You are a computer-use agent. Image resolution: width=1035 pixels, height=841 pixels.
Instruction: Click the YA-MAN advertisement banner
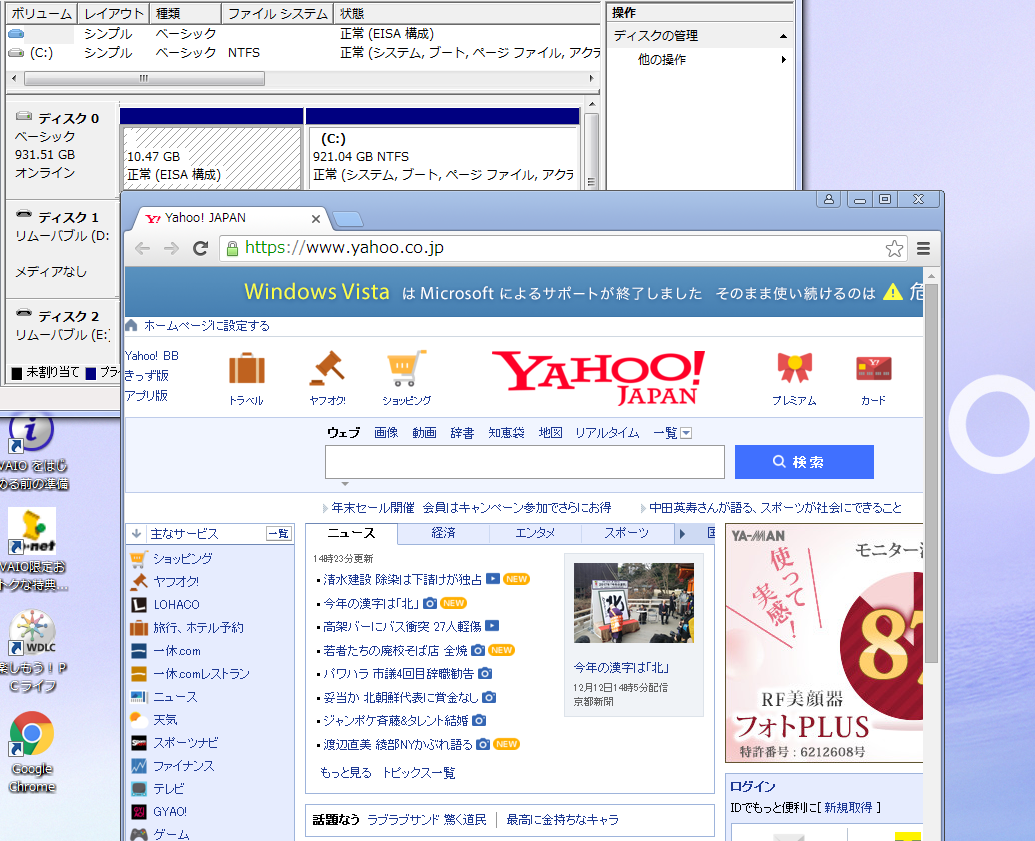tap(824, 643)
